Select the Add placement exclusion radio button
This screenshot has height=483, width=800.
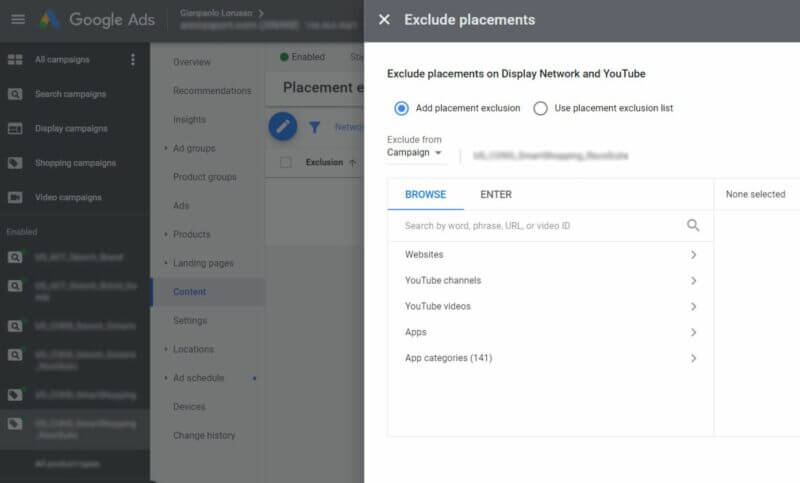tap(402, 108)
